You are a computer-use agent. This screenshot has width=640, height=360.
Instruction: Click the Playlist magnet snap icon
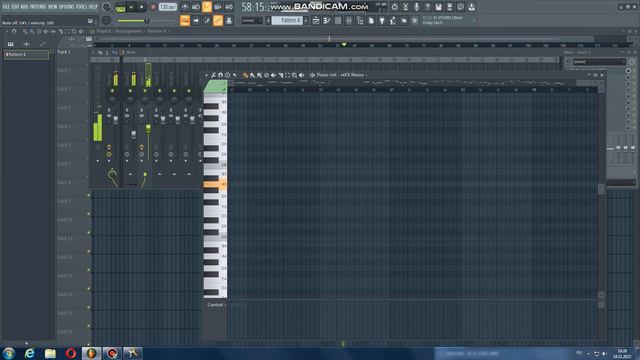point(14,31)
